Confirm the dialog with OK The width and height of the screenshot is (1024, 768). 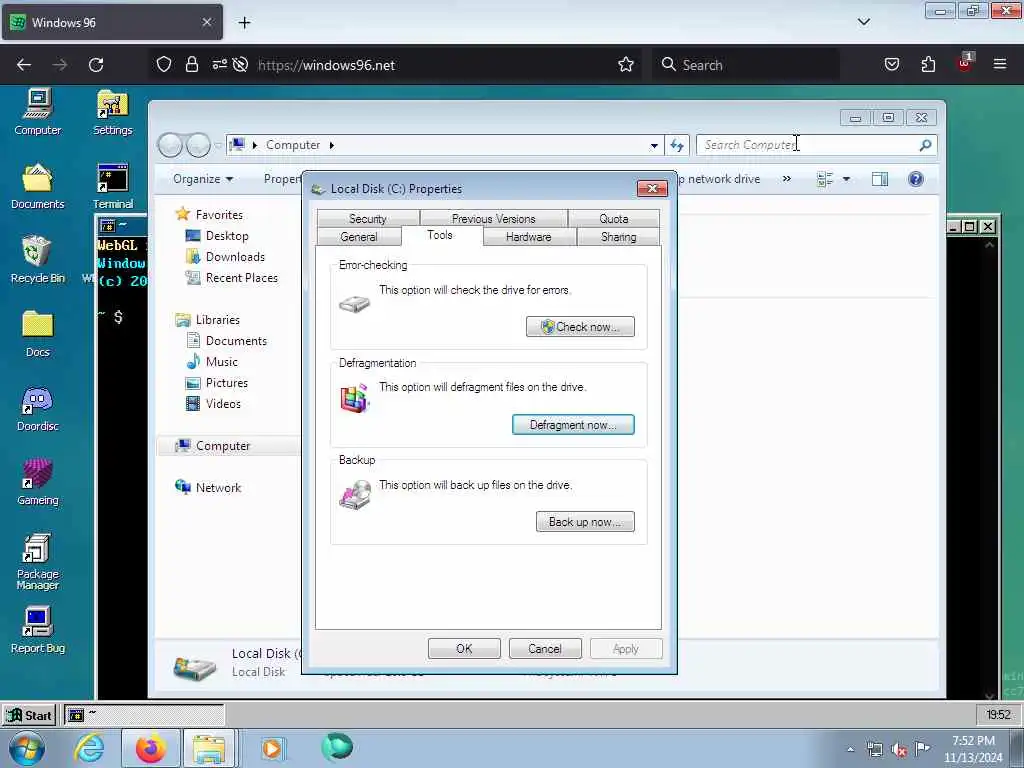(464, 648)
